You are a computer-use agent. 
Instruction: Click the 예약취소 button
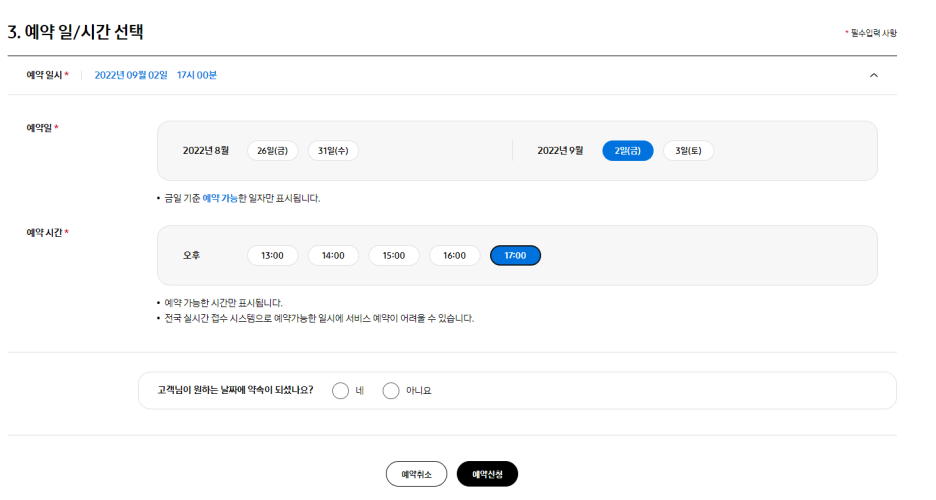tap(416, 474)
